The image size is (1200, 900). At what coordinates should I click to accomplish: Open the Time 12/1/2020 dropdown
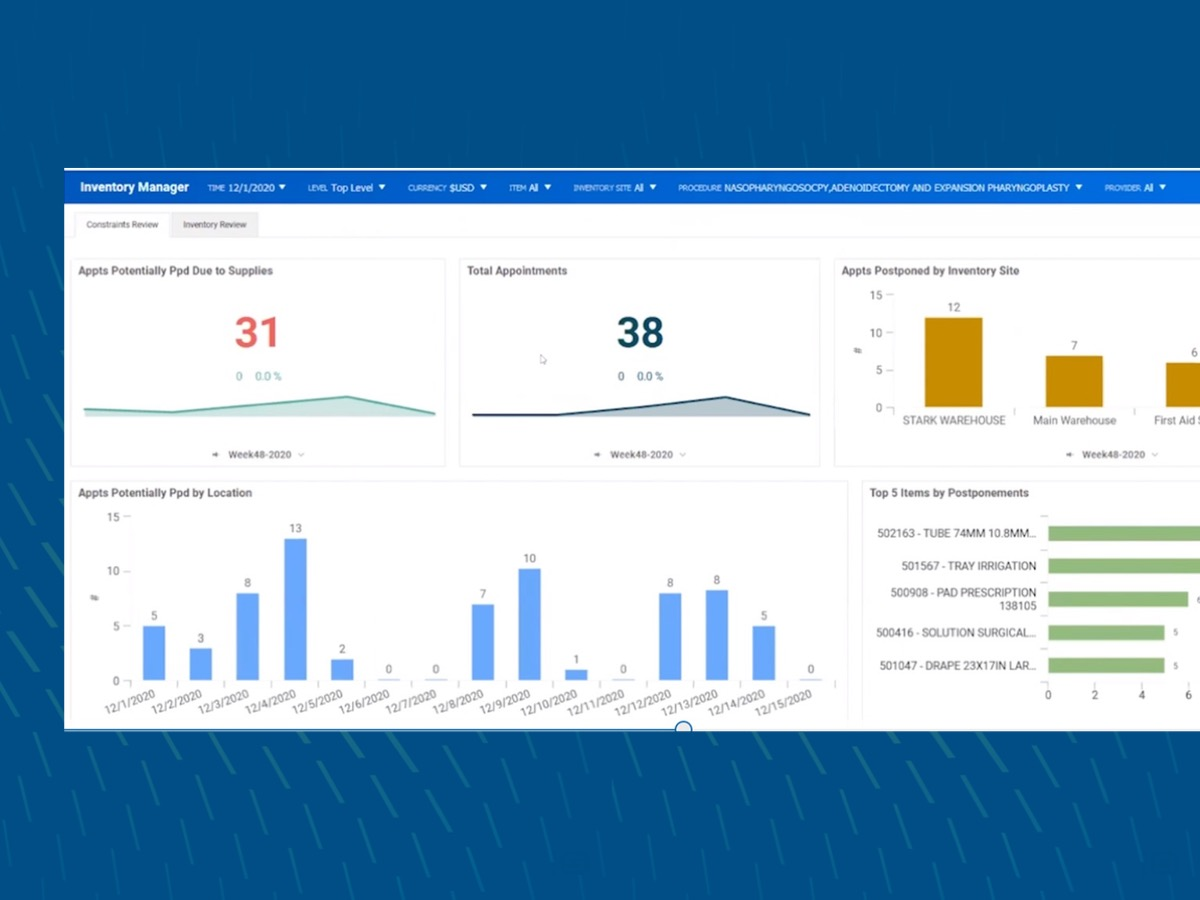coord(246,187)
